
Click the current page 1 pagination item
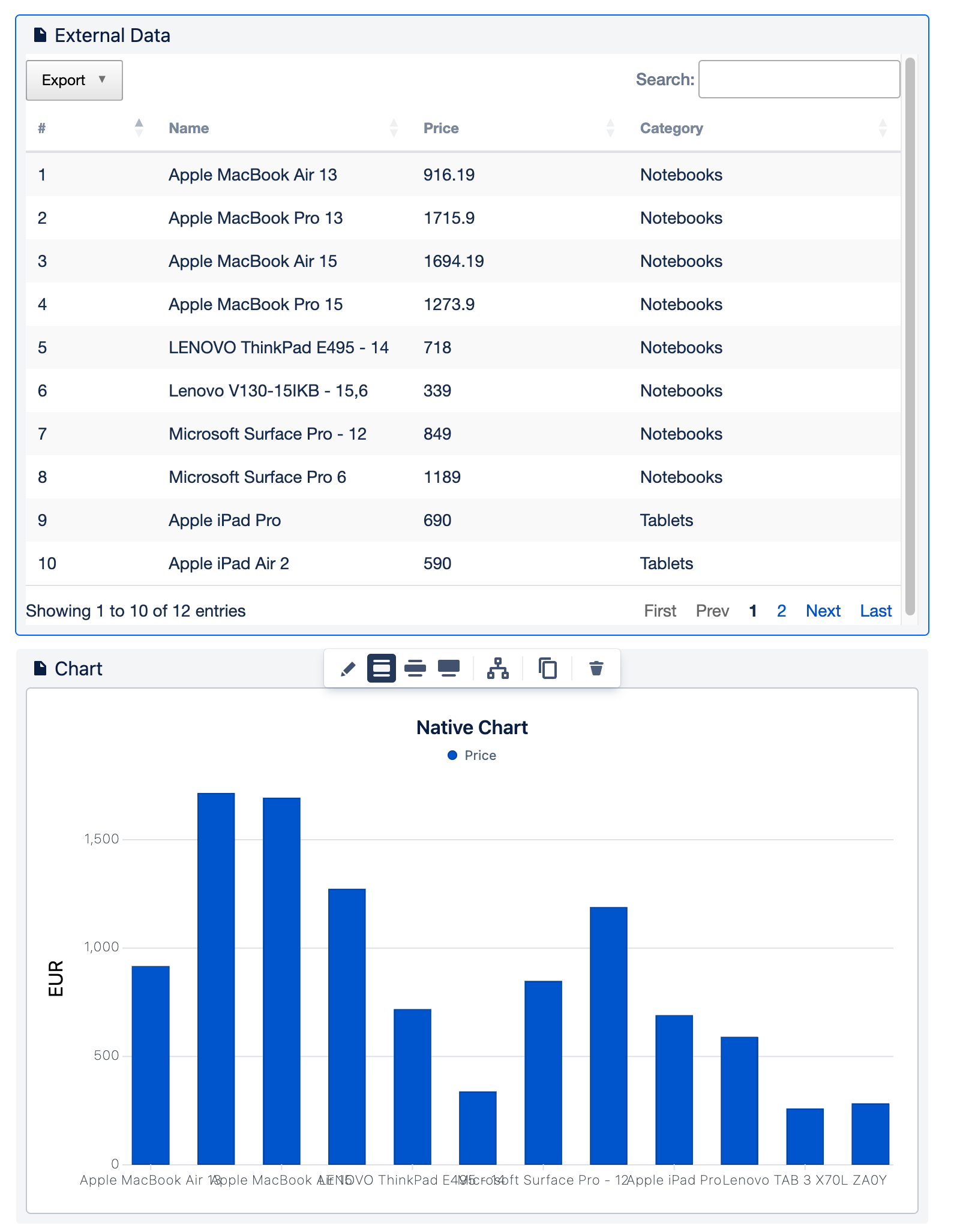click(752, 611)
